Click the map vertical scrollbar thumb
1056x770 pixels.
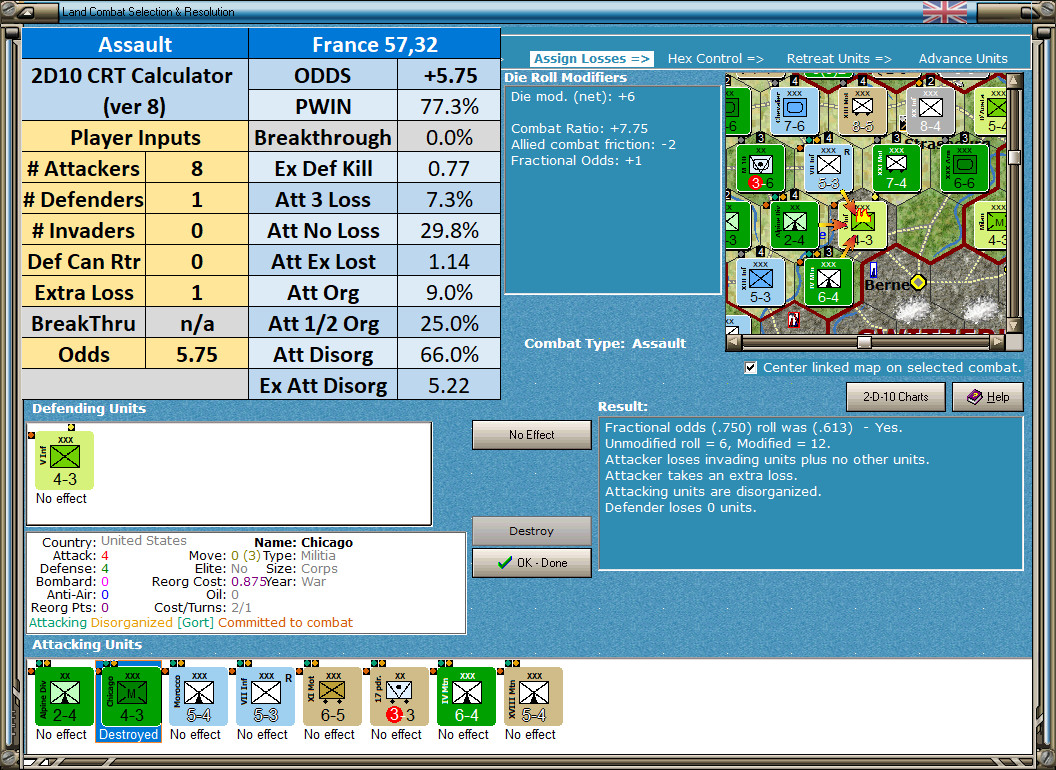pos(1014,157)
